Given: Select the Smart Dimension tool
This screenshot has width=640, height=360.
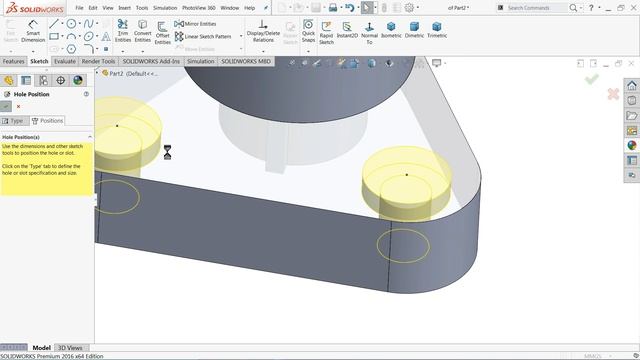Looking at the screenshot, I should [33, 30].
